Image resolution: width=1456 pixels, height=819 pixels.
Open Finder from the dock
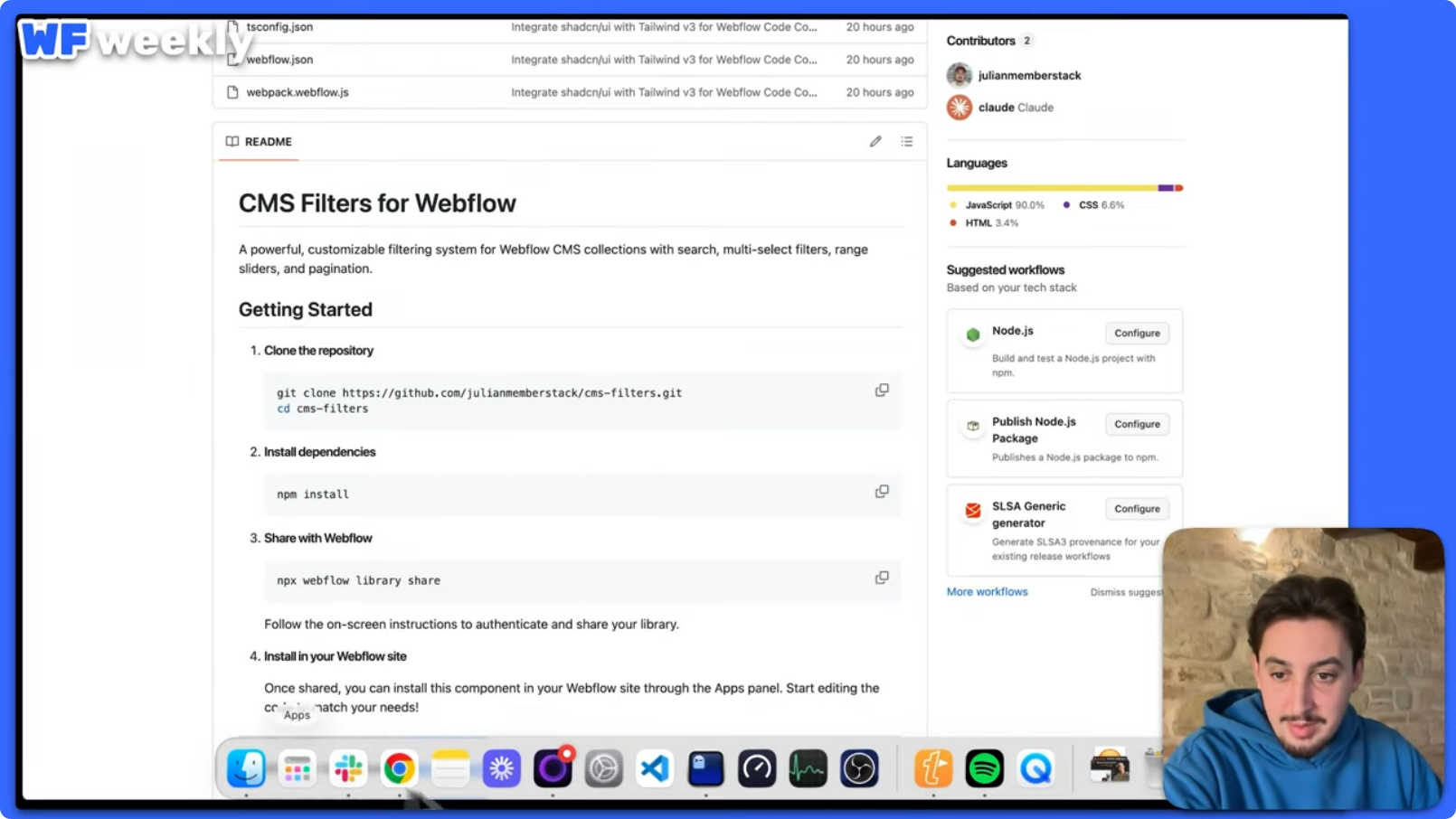click(x=246, y=768)
